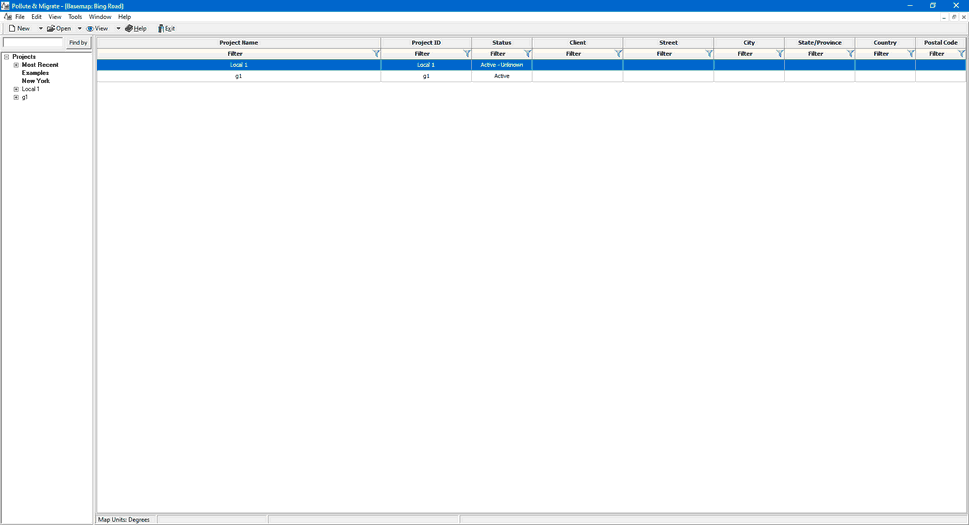Expand the Local 1 tree node
The image size is (969, 525).
[16, 89]
